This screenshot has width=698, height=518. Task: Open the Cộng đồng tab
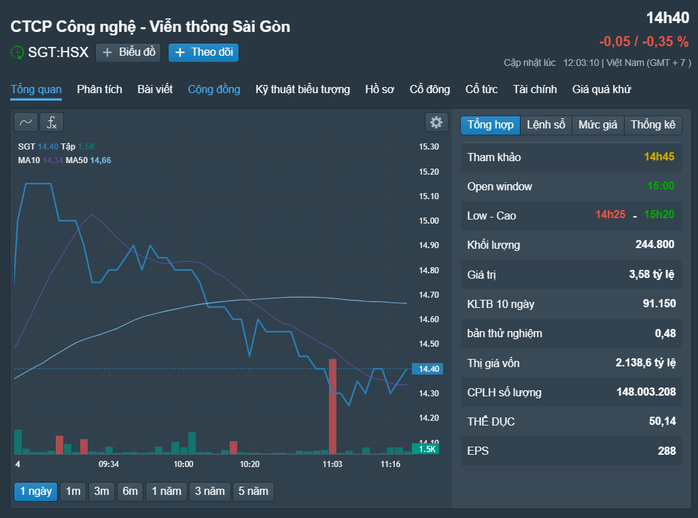(214, 89)
